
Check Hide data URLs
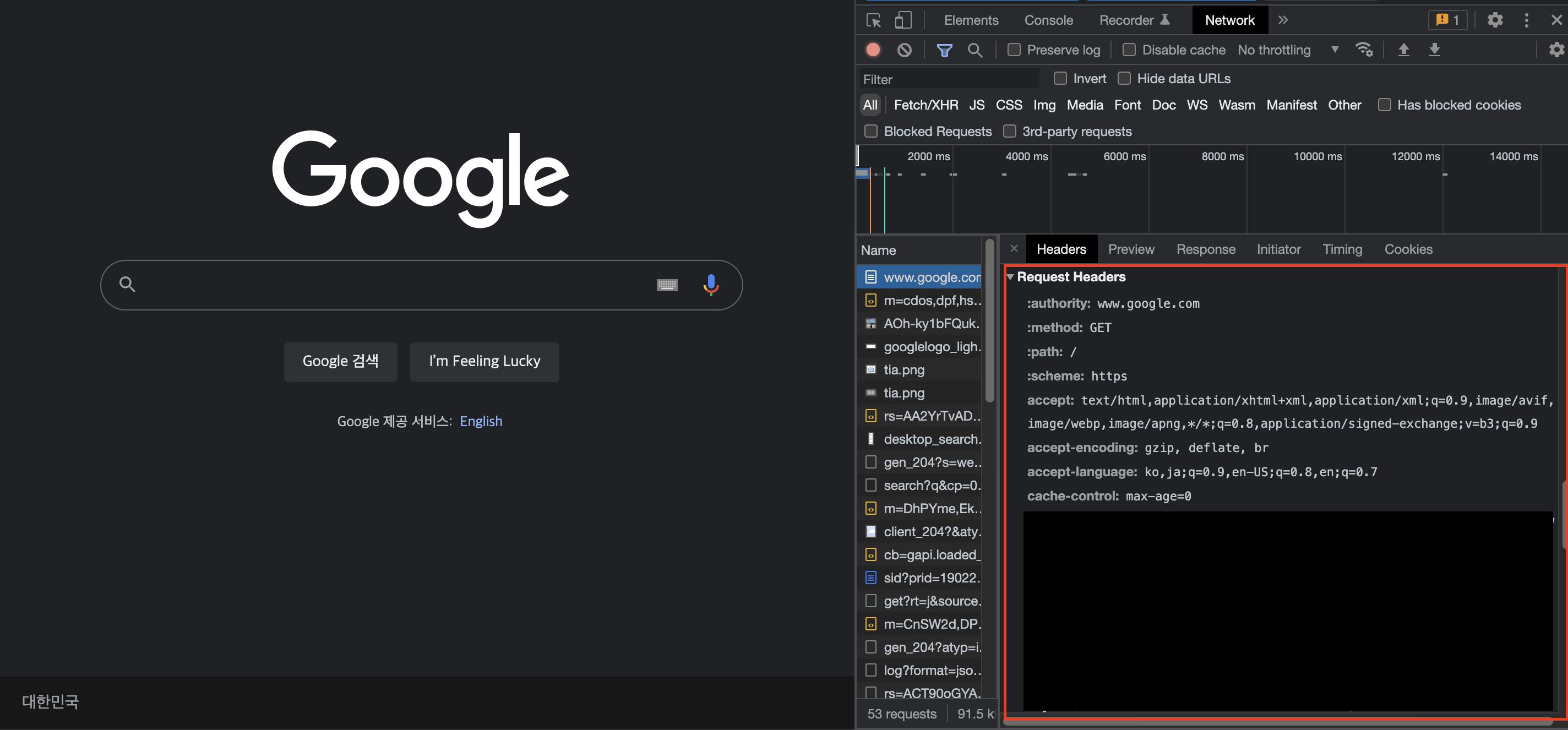[1124, 79]
